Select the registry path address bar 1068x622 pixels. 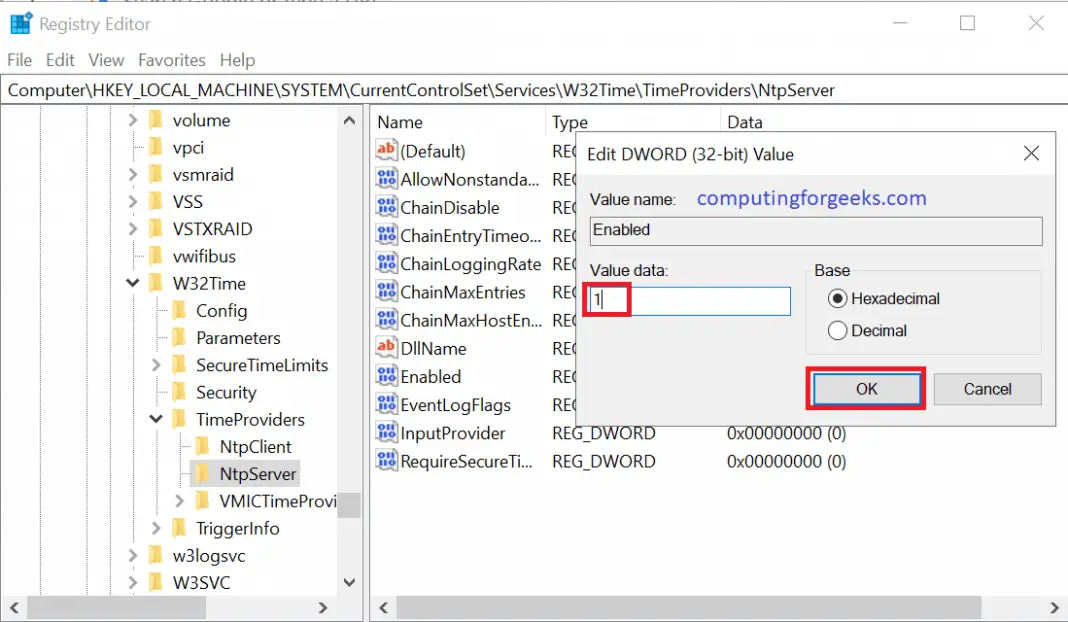tap(400, 90)
